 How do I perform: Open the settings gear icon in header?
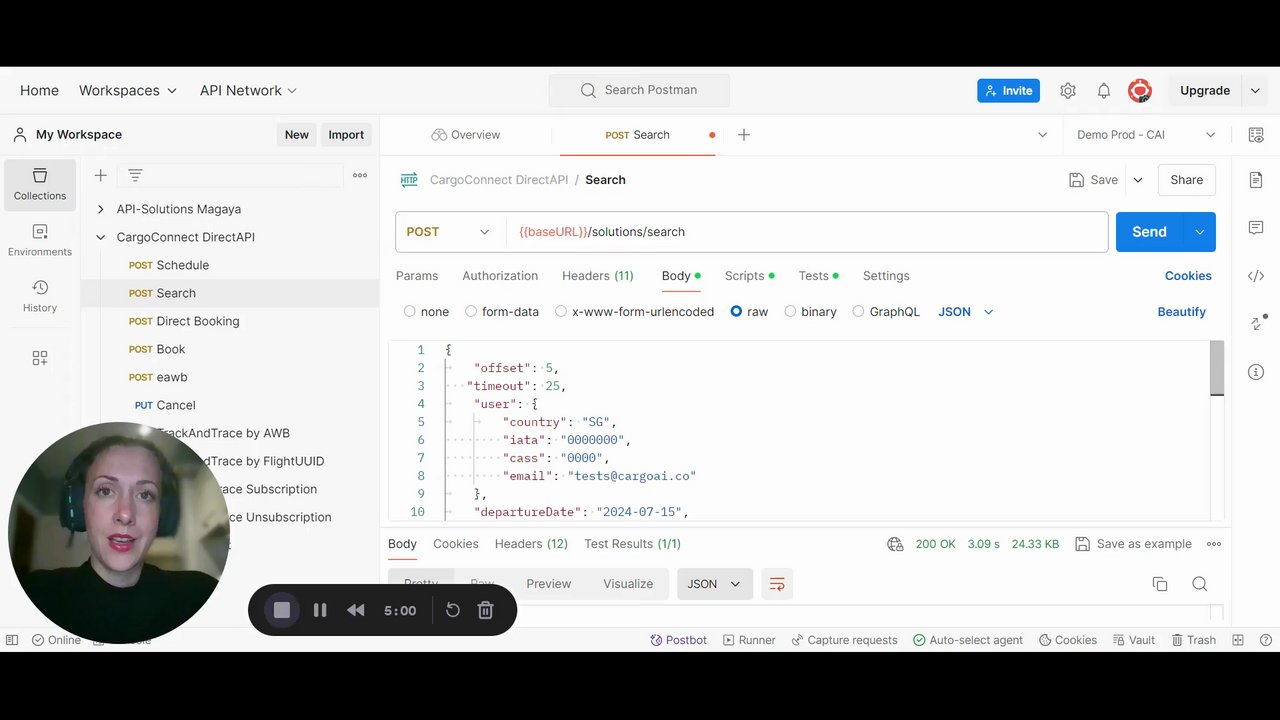coord(1068,90)
